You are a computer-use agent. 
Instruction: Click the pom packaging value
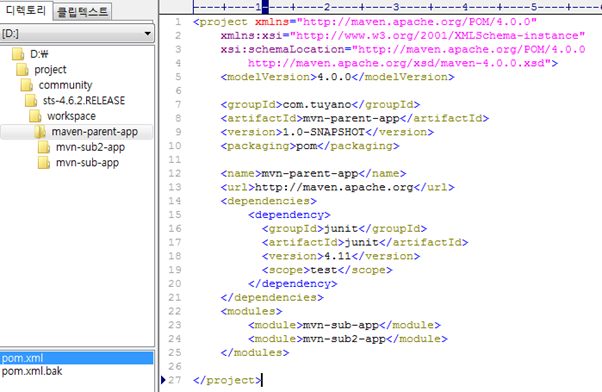(x=306, y=146)
